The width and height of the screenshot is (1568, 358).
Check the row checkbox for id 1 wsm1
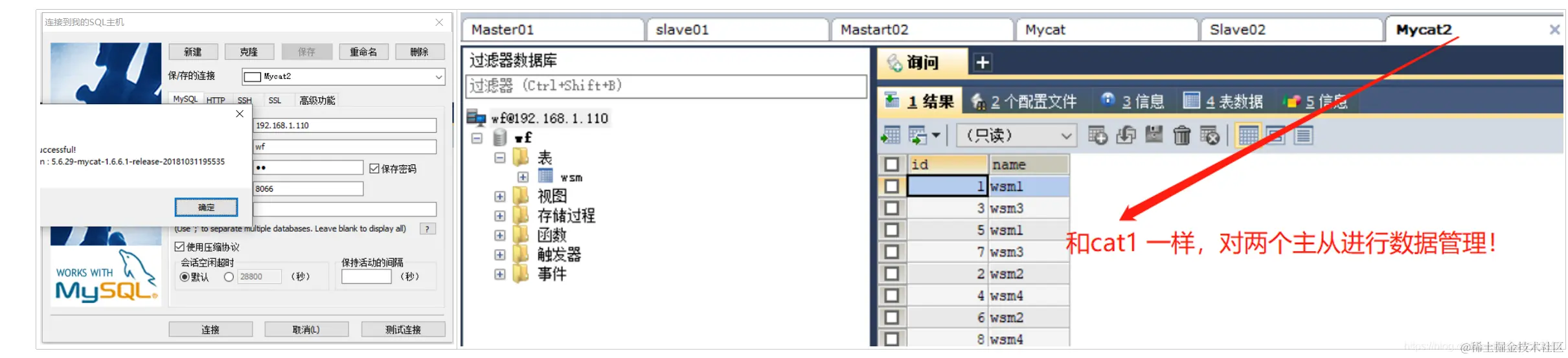point(892,186)
